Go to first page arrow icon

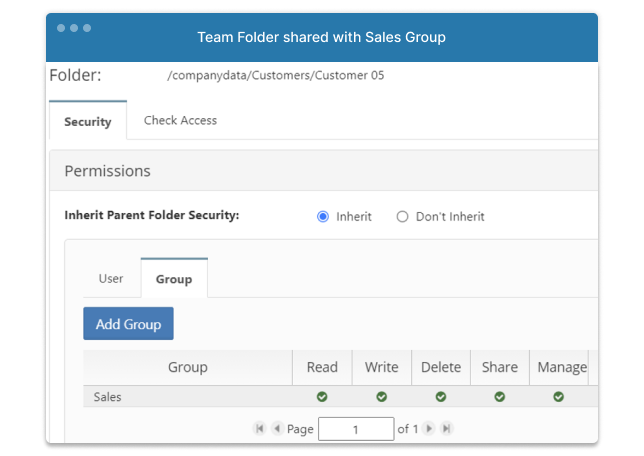pos(260,428)
